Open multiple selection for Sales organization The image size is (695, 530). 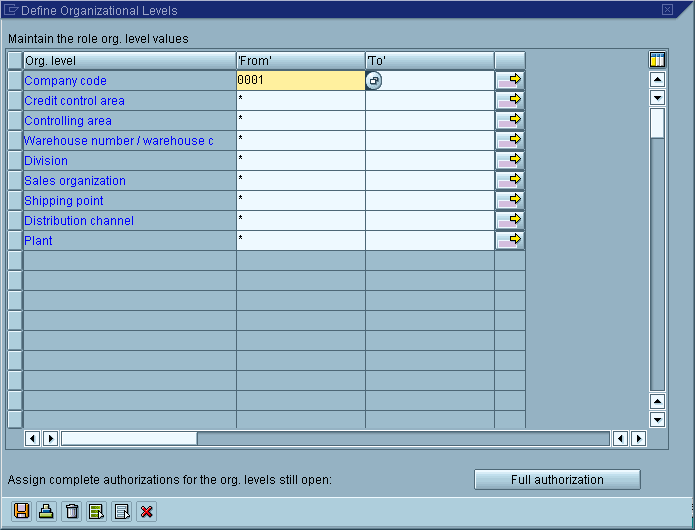[510, 180]
